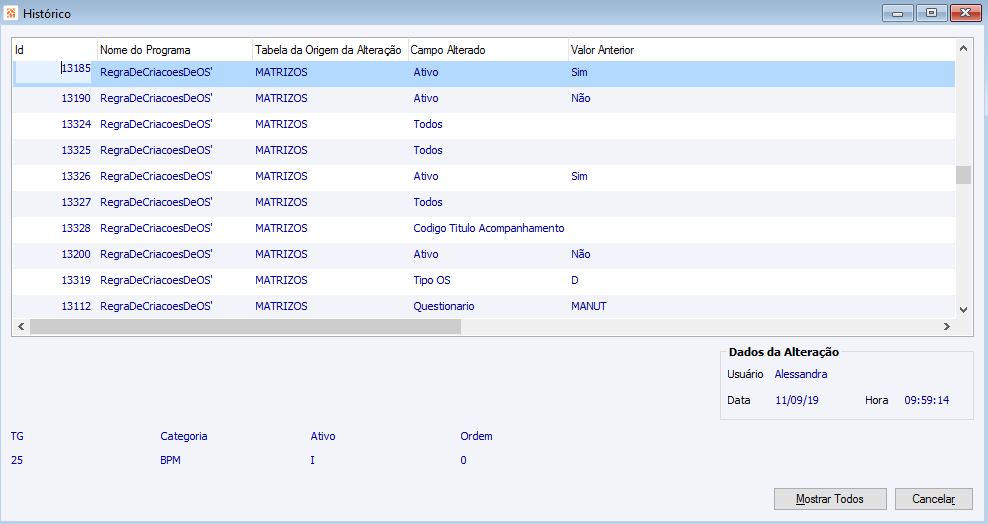Screen dimensions: 988x524
Task: Click the Mostrar Todos button
Action: 830,499
